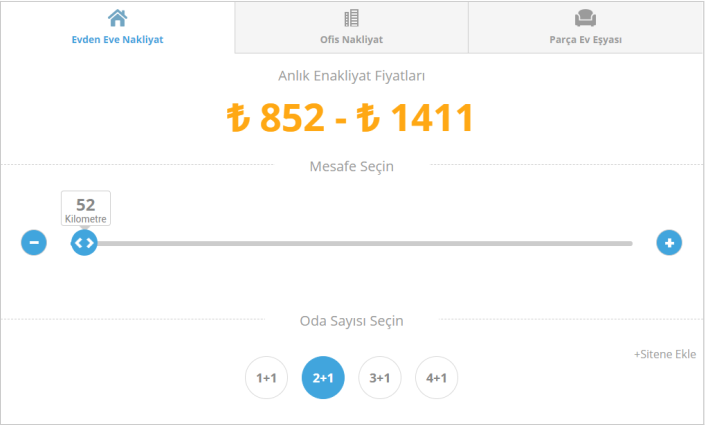The image size is (705, 425).
Task: Click the armchair icon for Parça Ev Eşyası
Action: pyautogui.click(x=585, y=18)
